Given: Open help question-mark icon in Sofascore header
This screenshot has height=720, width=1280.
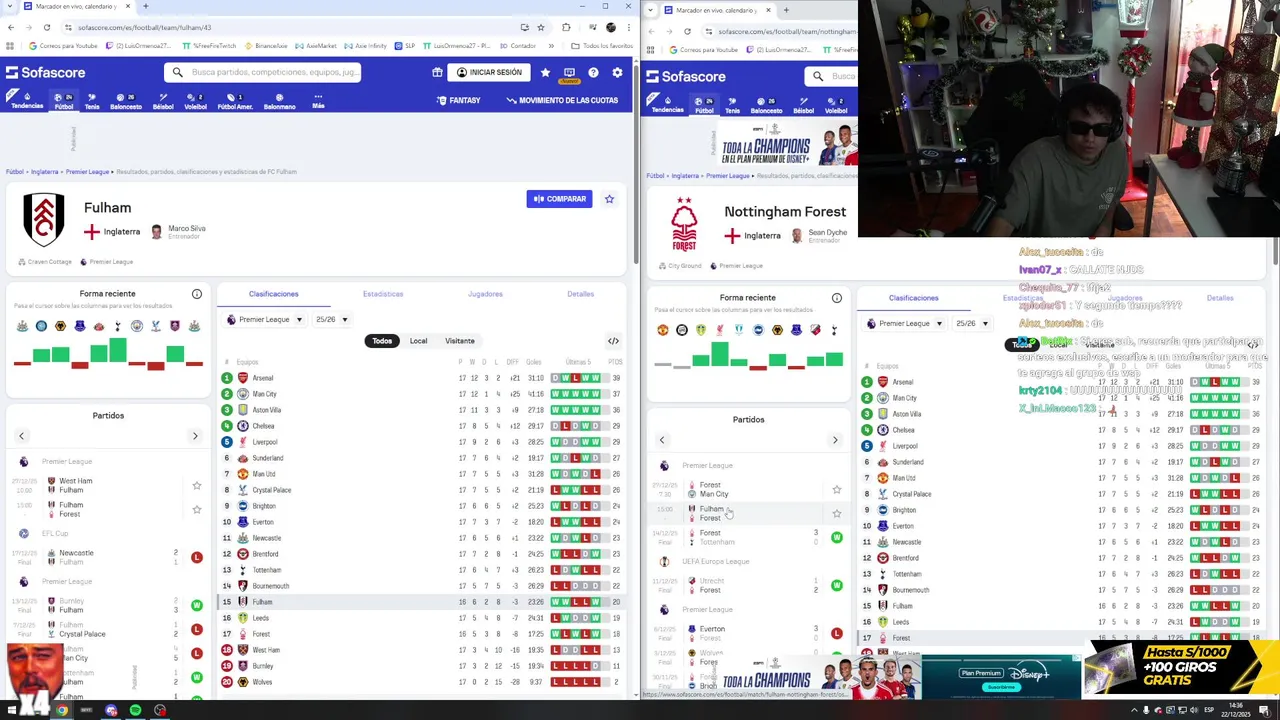Looking at the screenshot, I should click(x=593, y=72).
